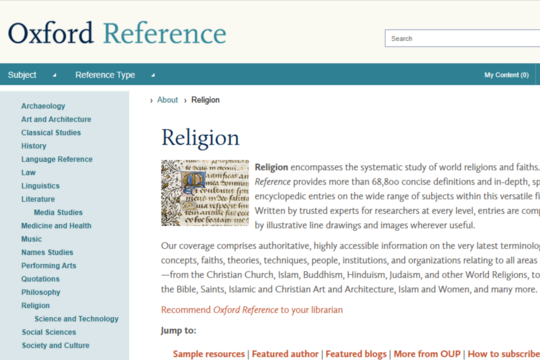Image resolution: width=540 pixels, height=360 pixels.
Task: Jump to More from OUP
Action: pos(427,354)
